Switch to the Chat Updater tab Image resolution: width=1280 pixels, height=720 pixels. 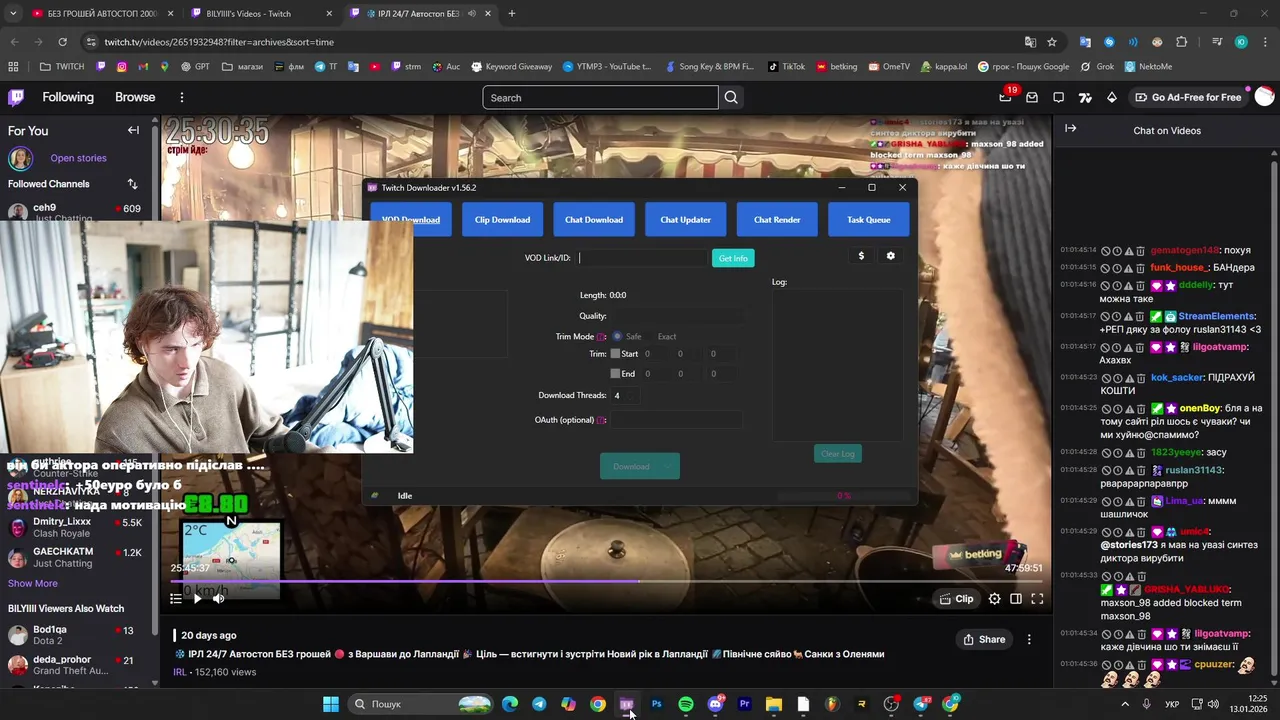pyautogui.click(x=685, y=219)
